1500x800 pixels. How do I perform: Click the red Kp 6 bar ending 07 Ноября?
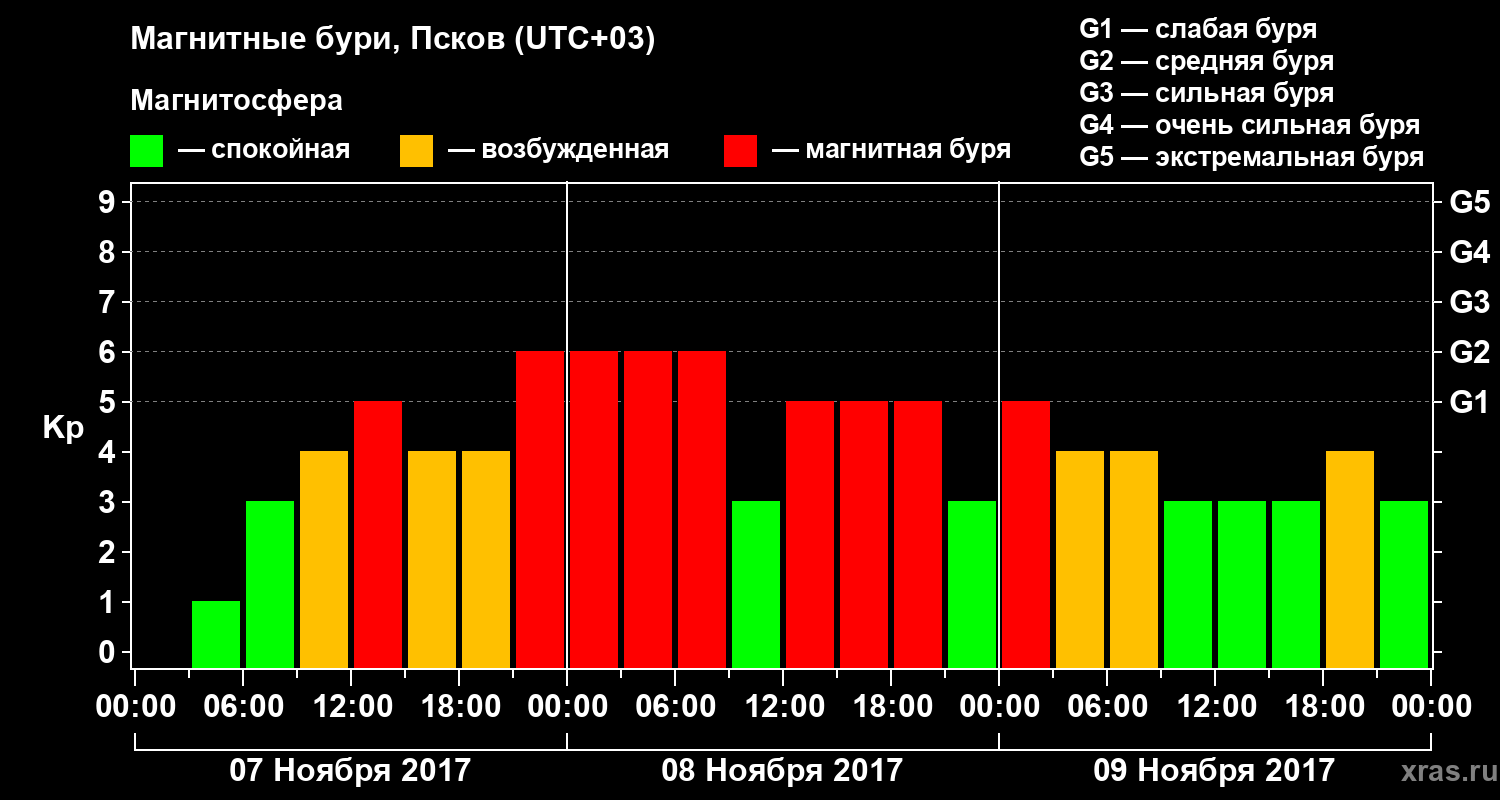click(x=540, y=509)
